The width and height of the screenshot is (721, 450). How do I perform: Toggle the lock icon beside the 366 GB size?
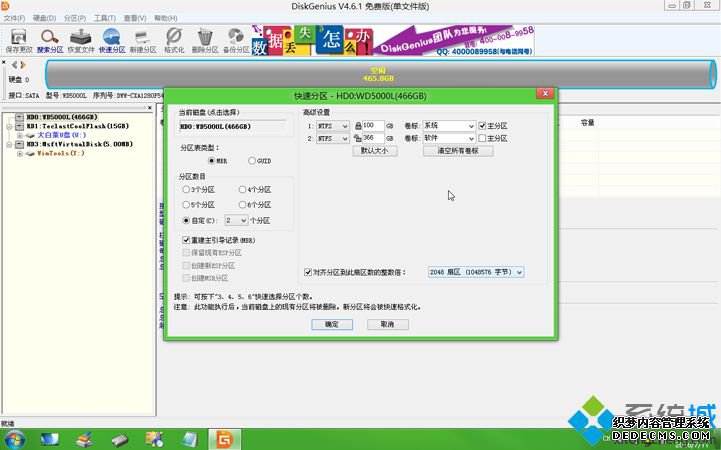pos(358,138)
